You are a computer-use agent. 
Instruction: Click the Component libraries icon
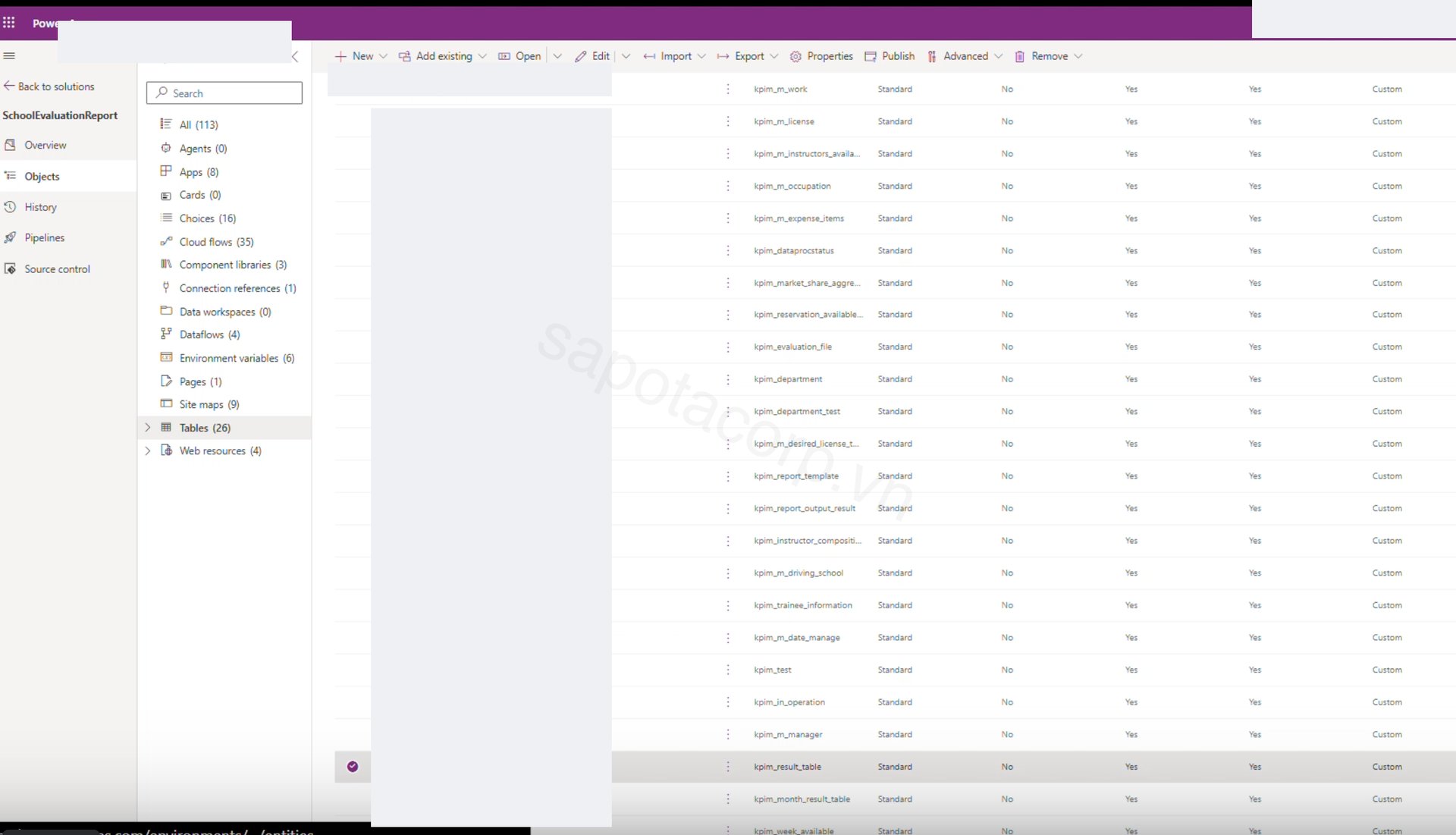pos(166,264)
